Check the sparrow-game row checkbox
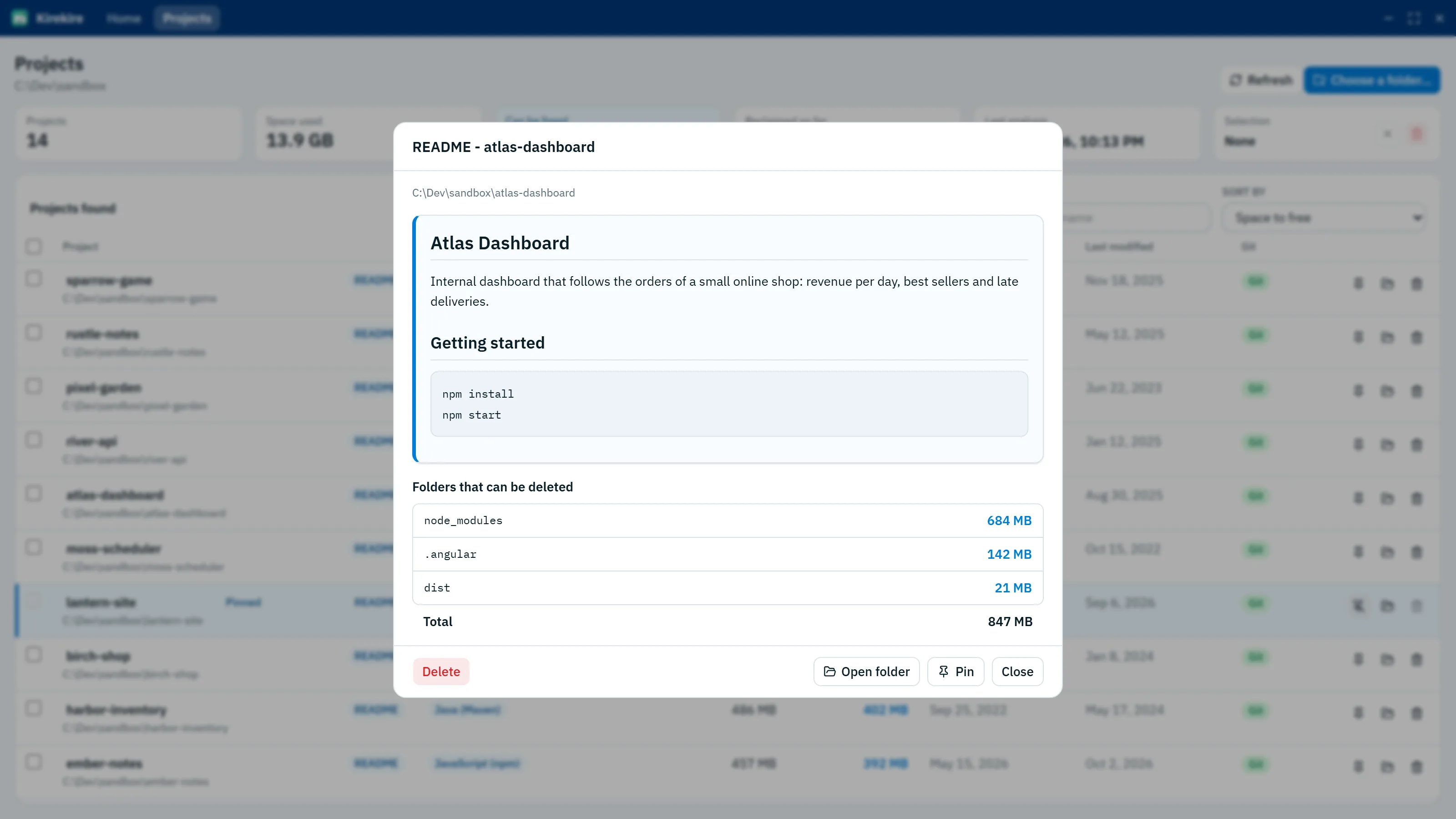This screenshot has width=1456, height=819. click(x=34, y=278)
